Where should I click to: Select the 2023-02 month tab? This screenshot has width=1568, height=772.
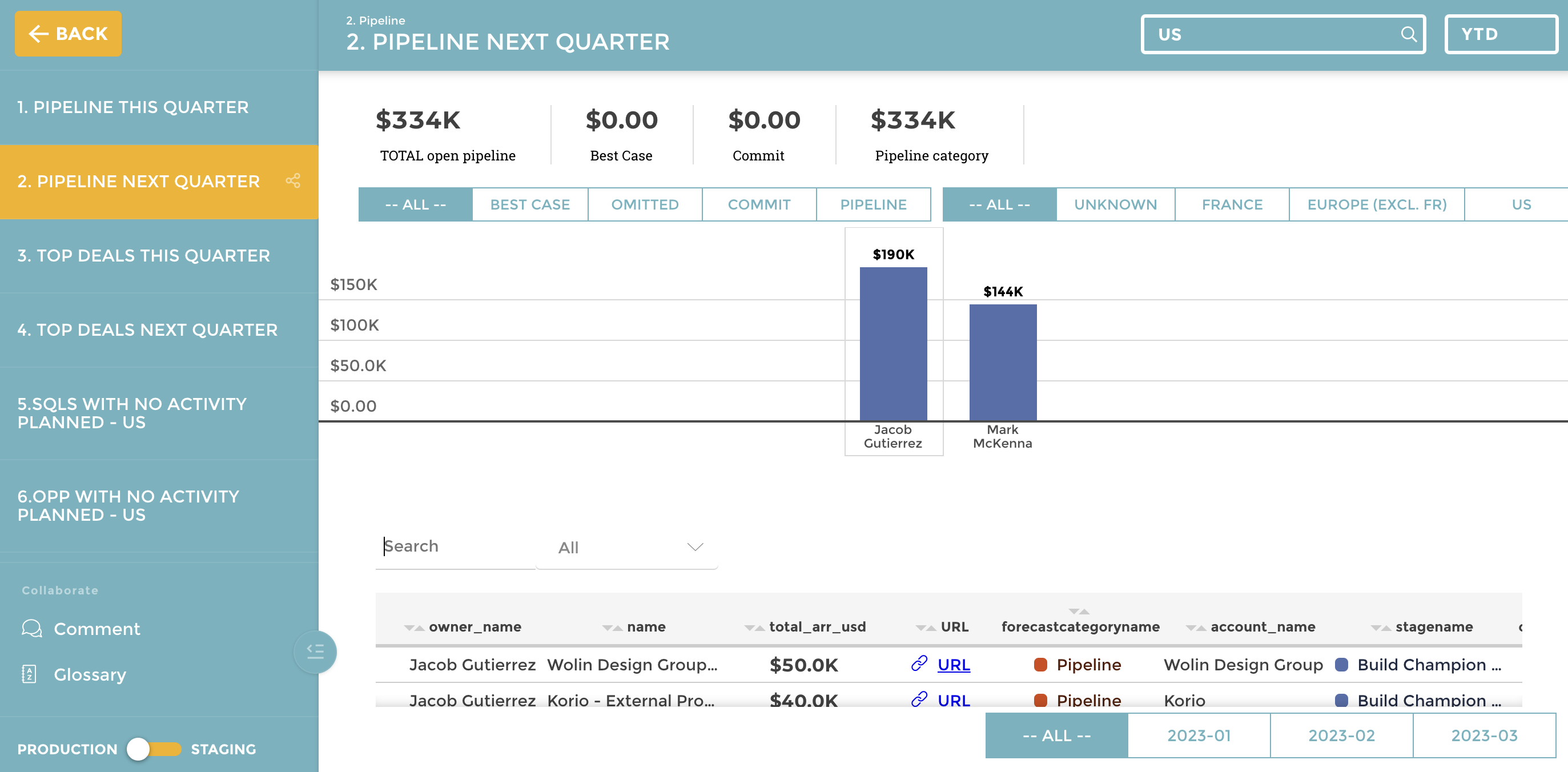tap(1341, 735)
